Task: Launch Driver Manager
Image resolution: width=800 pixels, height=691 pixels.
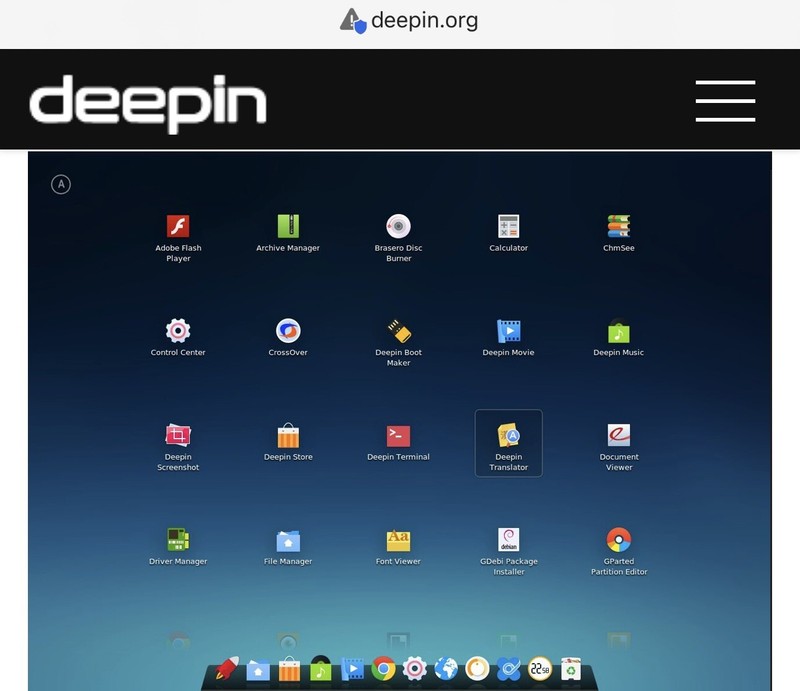Action: click(178, 546)
